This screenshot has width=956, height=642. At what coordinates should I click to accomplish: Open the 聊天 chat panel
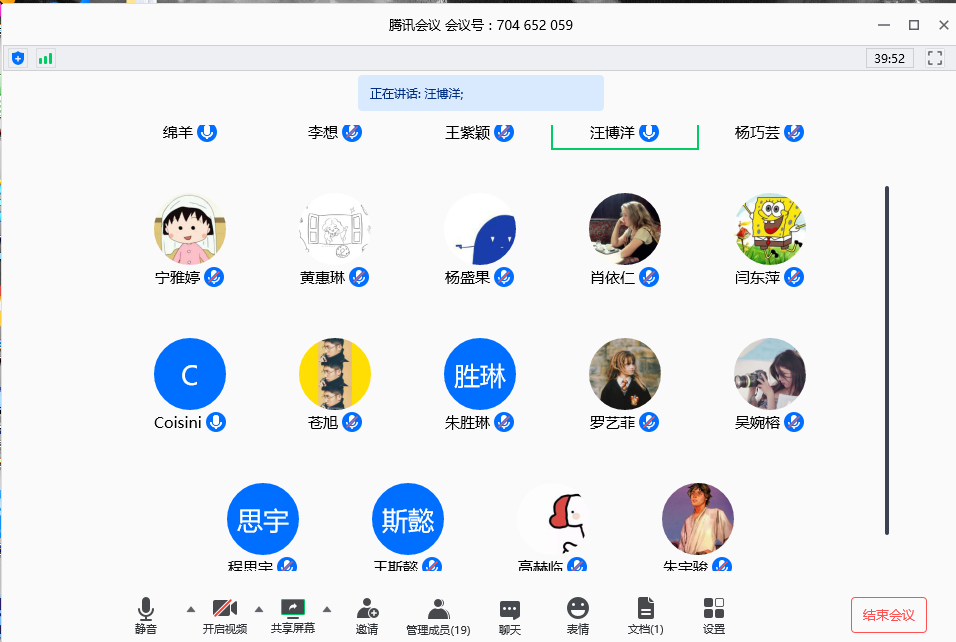pyautogui.click(x=510, y=615)
